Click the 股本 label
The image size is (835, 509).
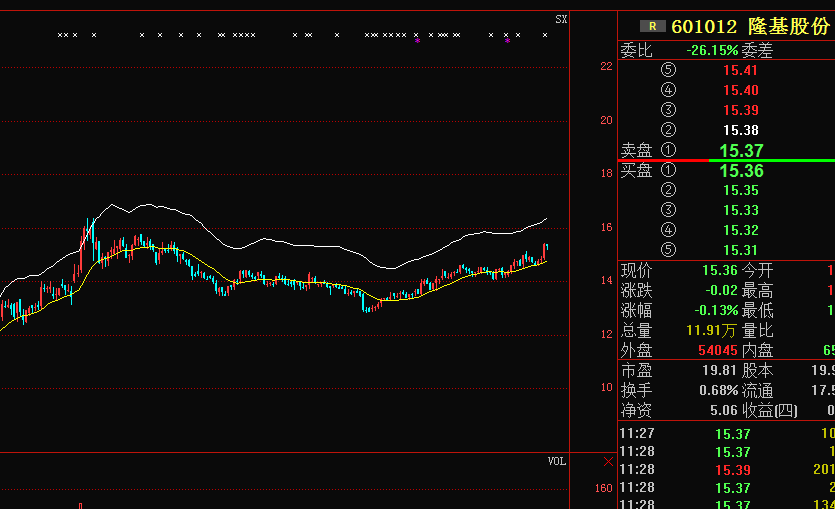[x=757, y=371]
